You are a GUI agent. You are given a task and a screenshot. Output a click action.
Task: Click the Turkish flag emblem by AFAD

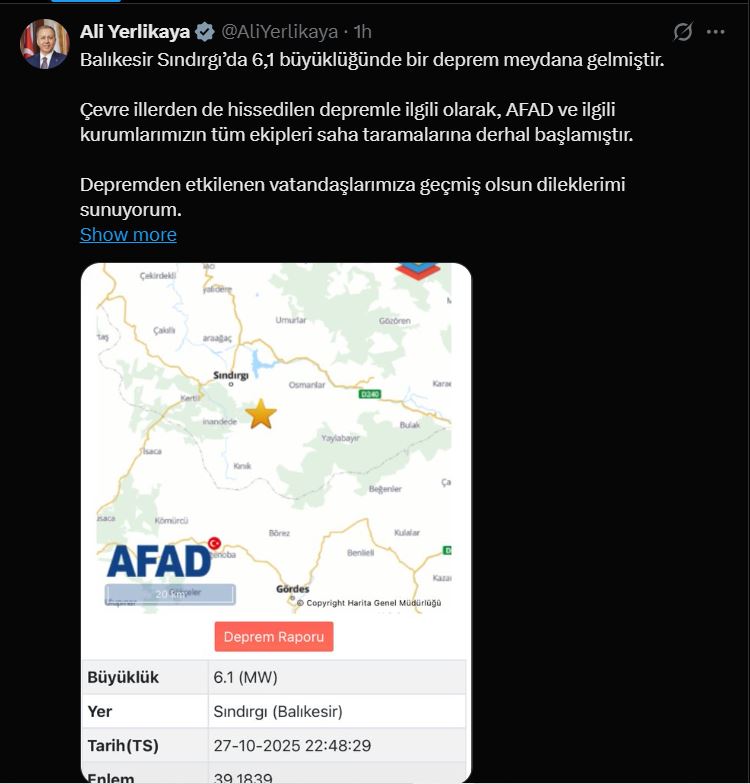click(214, 543)
